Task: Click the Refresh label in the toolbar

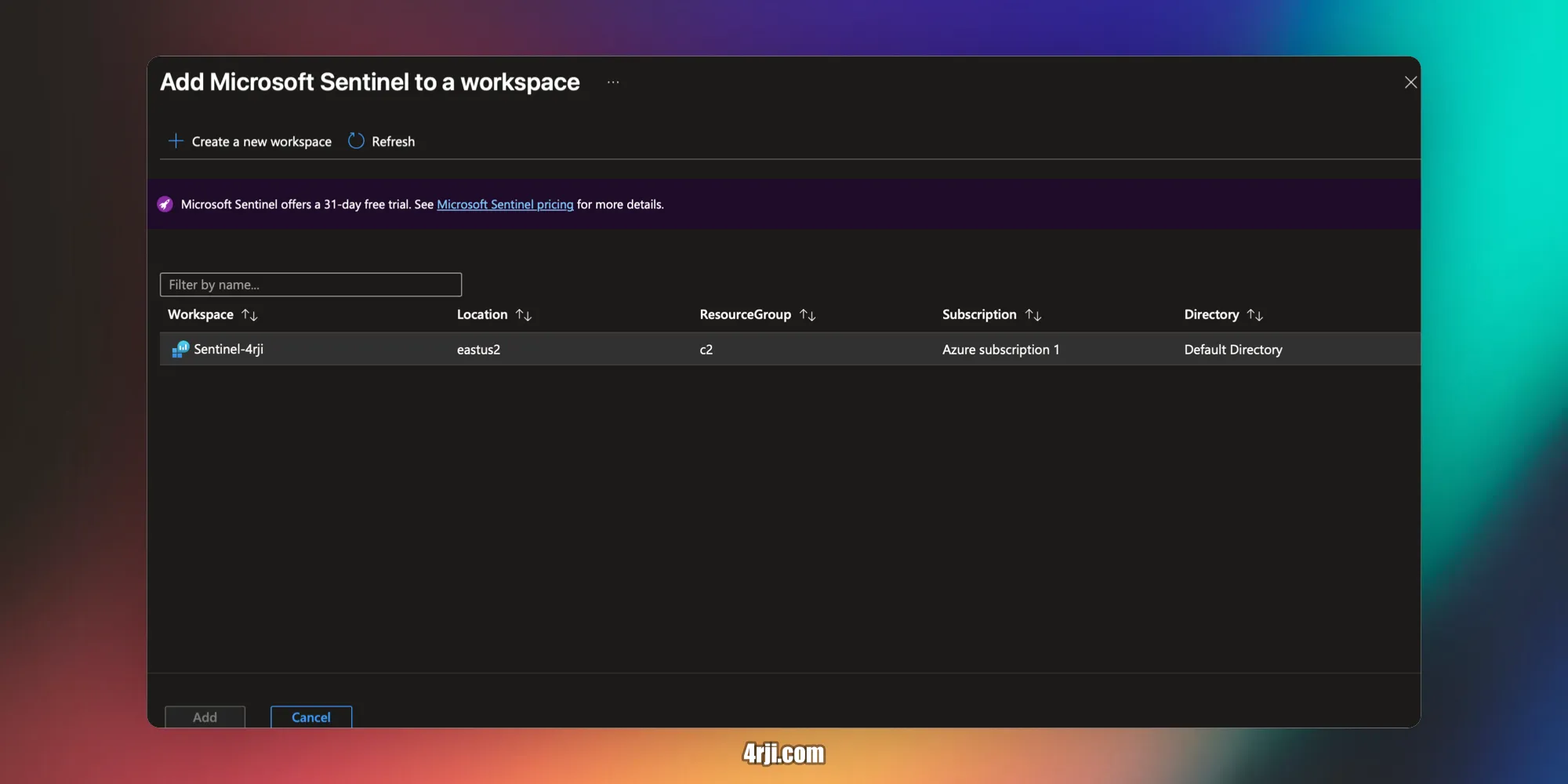Action: [393, 141]
